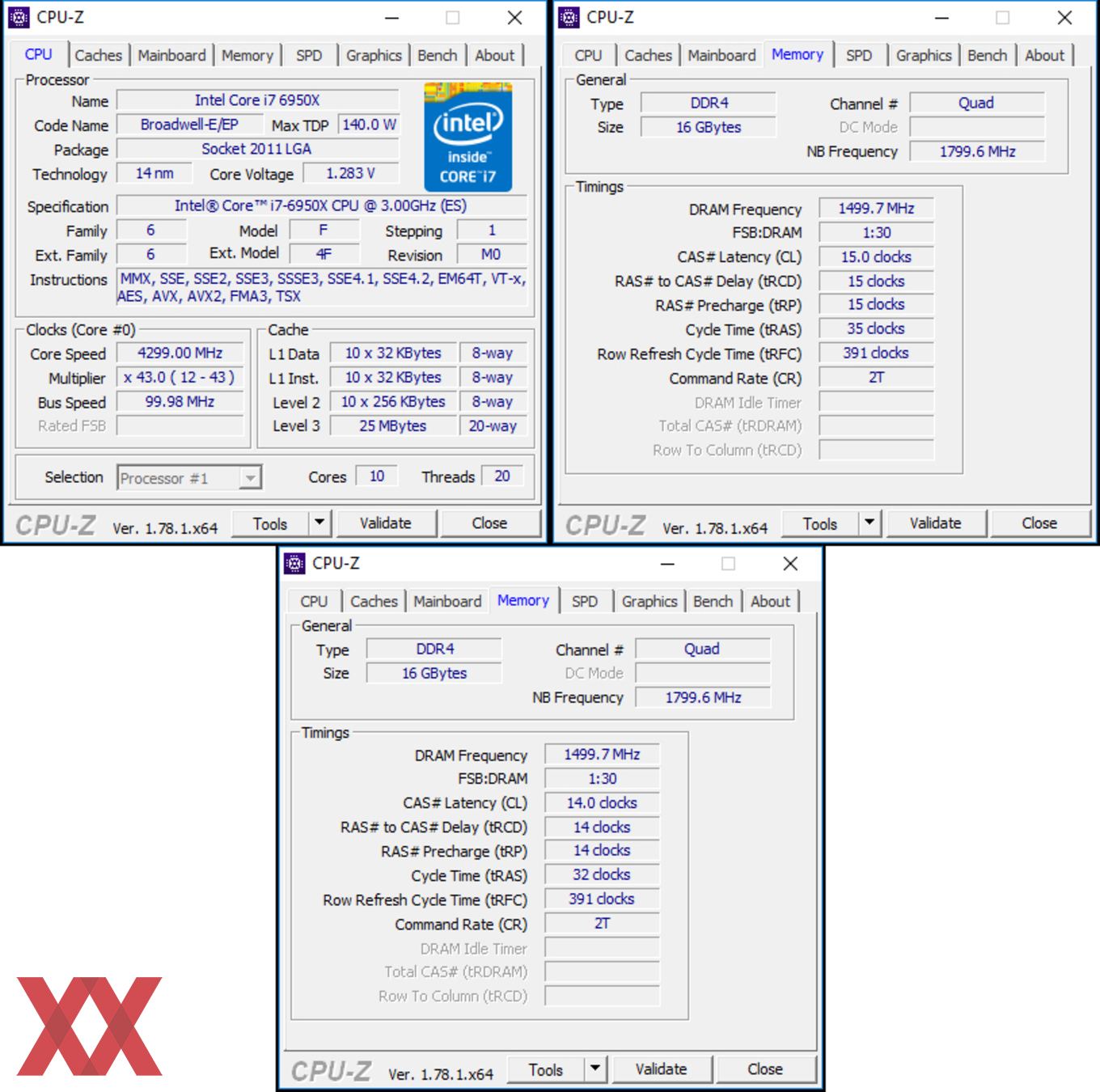The width and height of the screenshot is (1100, 1092).
Task: Open Bench tab in top-left window
Action: point(438,55)
